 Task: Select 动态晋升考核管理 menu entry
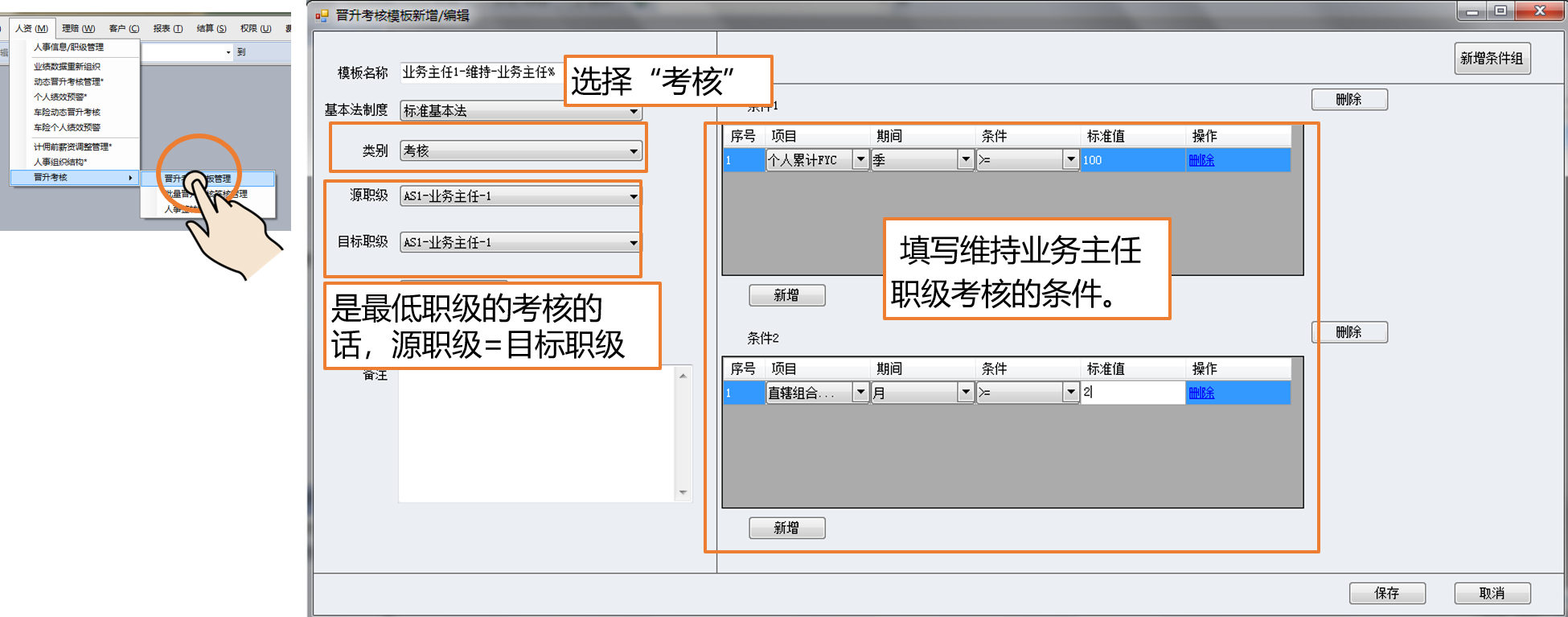tap(68, 81)
